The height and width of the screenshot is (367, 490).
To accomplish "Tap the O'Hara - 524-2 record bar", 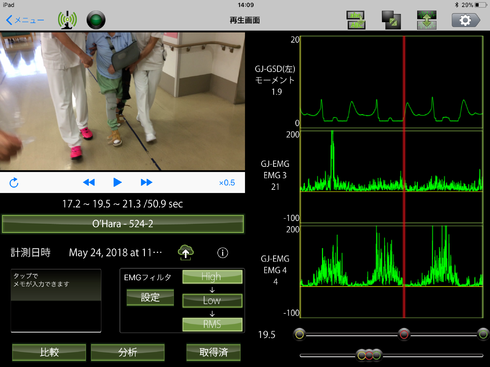I will 123,224.
